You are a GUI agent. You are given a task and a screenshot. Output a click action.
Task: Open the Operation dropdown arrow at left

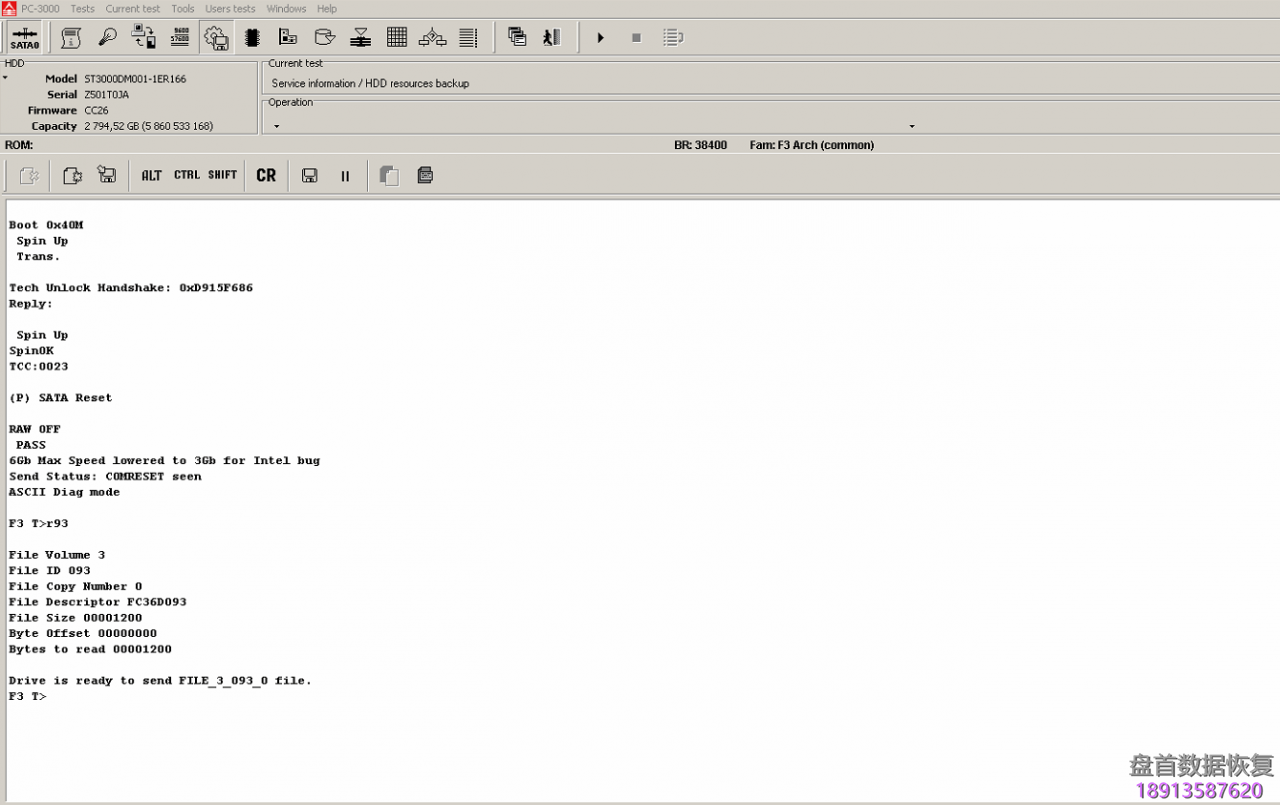(276, 126)
